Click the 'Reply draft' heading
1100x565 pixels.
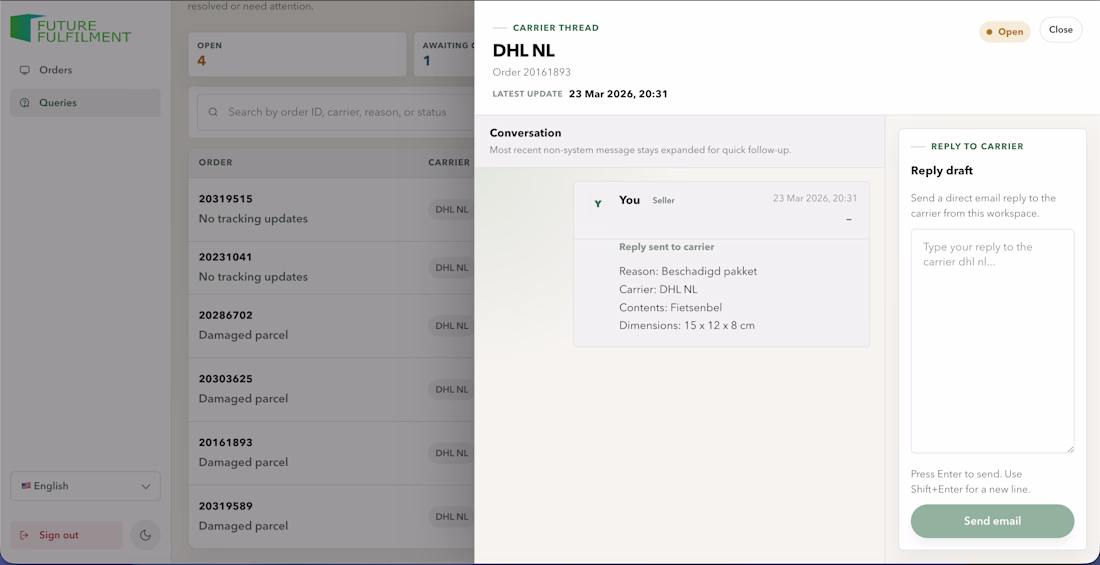[x=941, y=171]
